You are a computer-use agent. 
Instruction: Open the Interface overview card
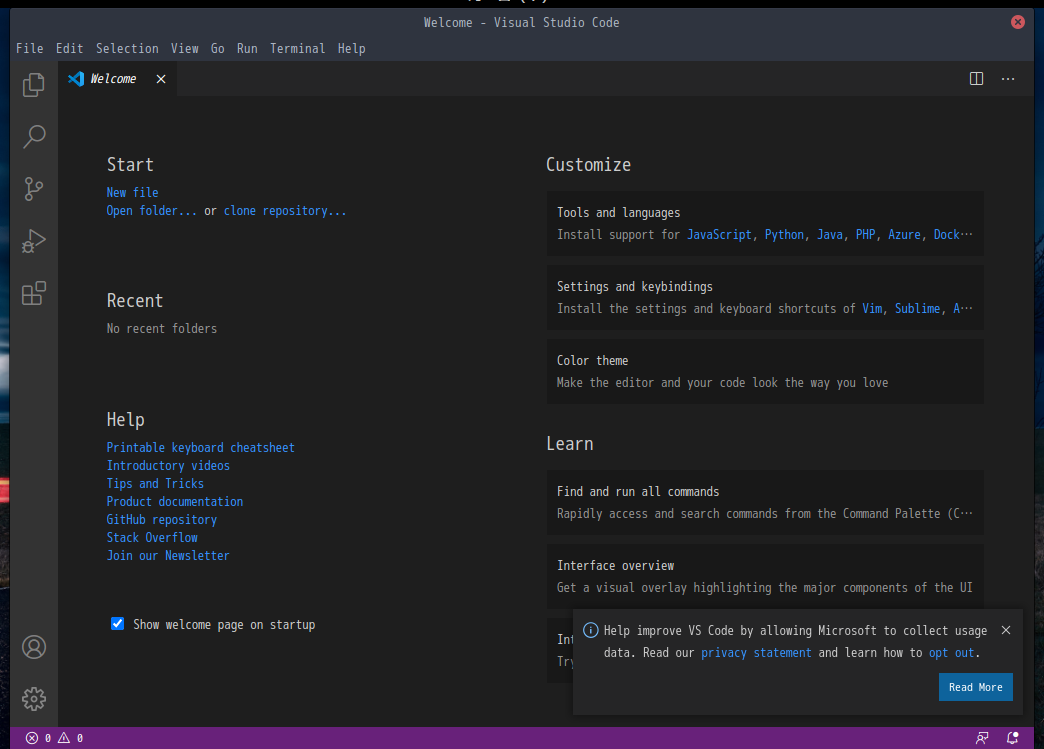(x=765, y=577)
